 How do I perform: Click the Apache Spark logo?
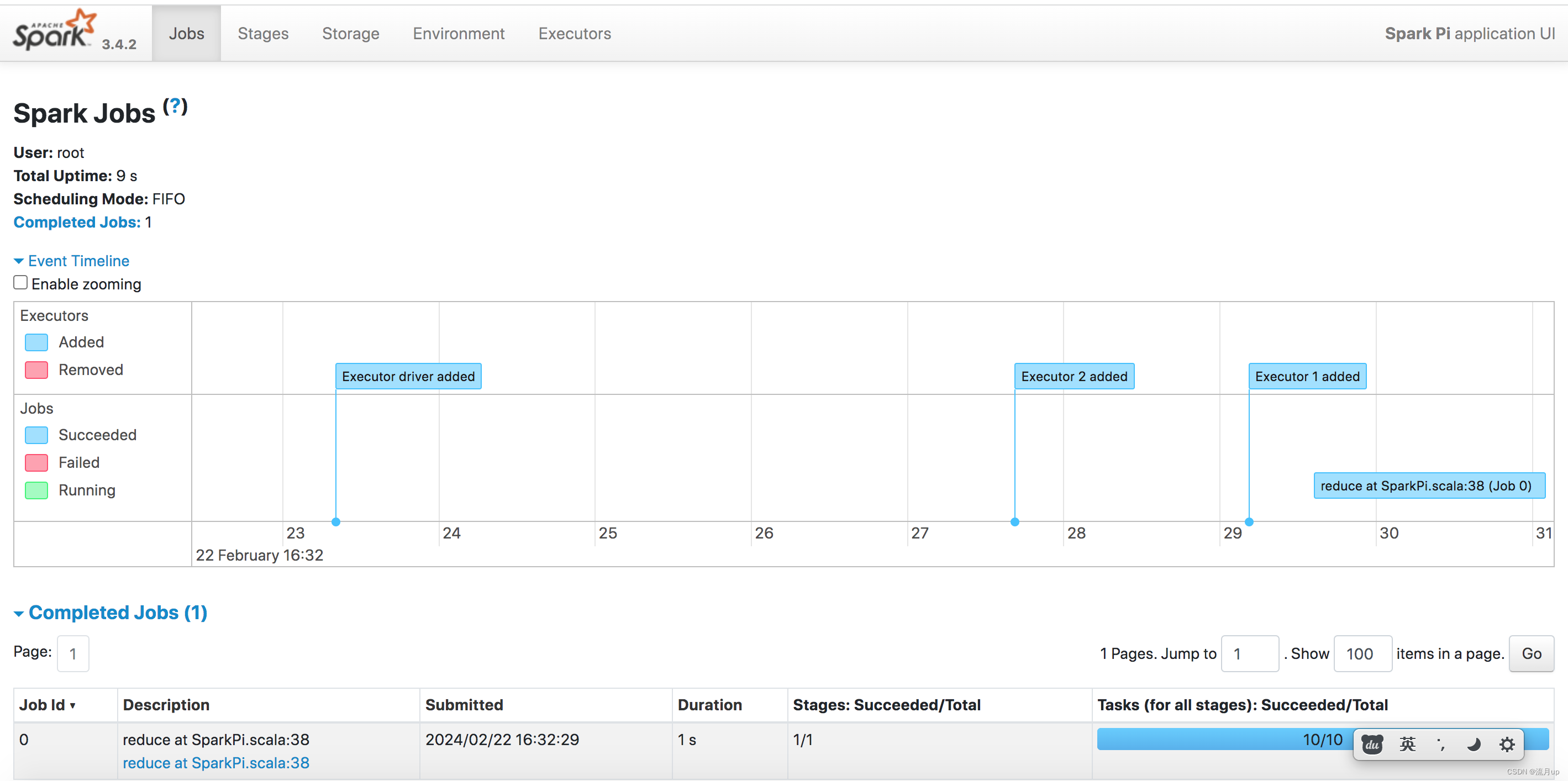click(54, 30)
